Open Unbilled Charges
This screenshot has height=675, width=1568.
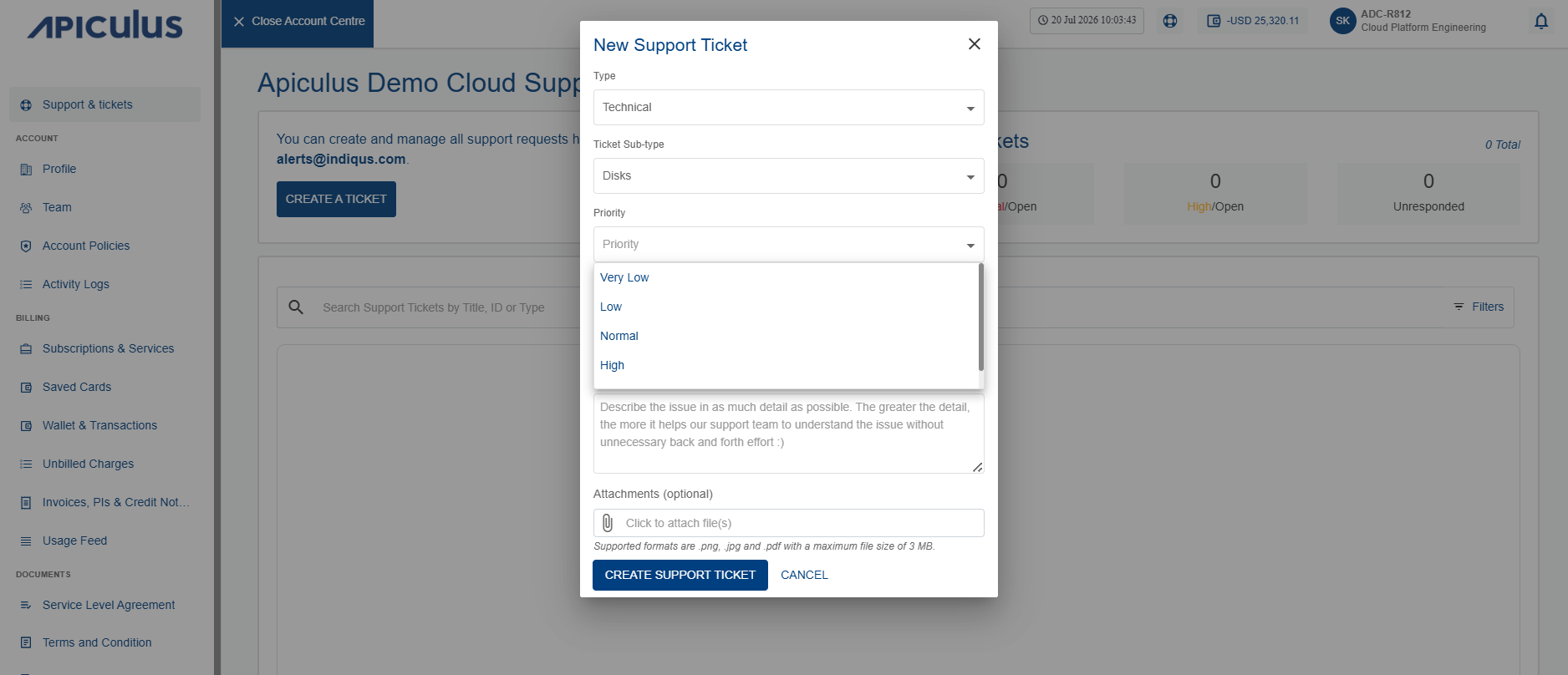coord(89,464)
